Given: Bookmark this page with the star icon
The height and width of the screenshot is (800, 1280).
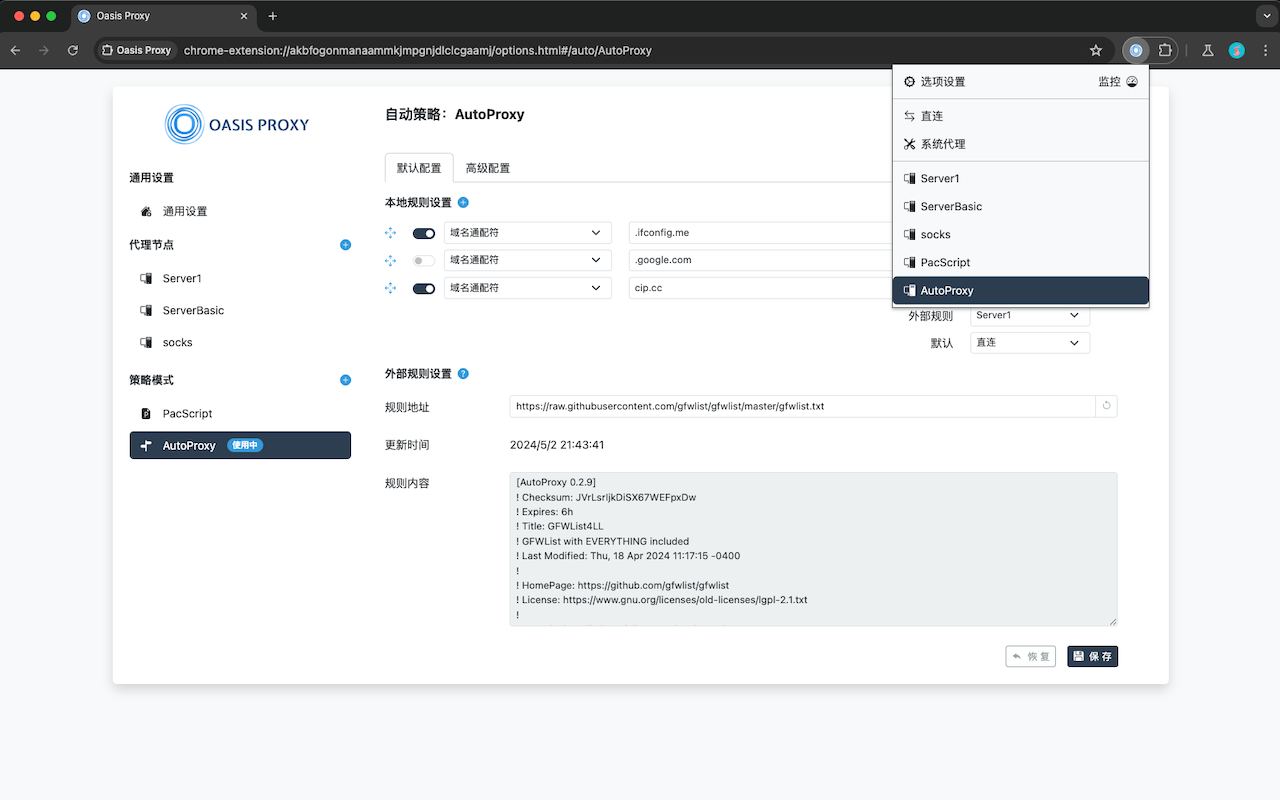Looking at the screenshot, I should 1096,50.
